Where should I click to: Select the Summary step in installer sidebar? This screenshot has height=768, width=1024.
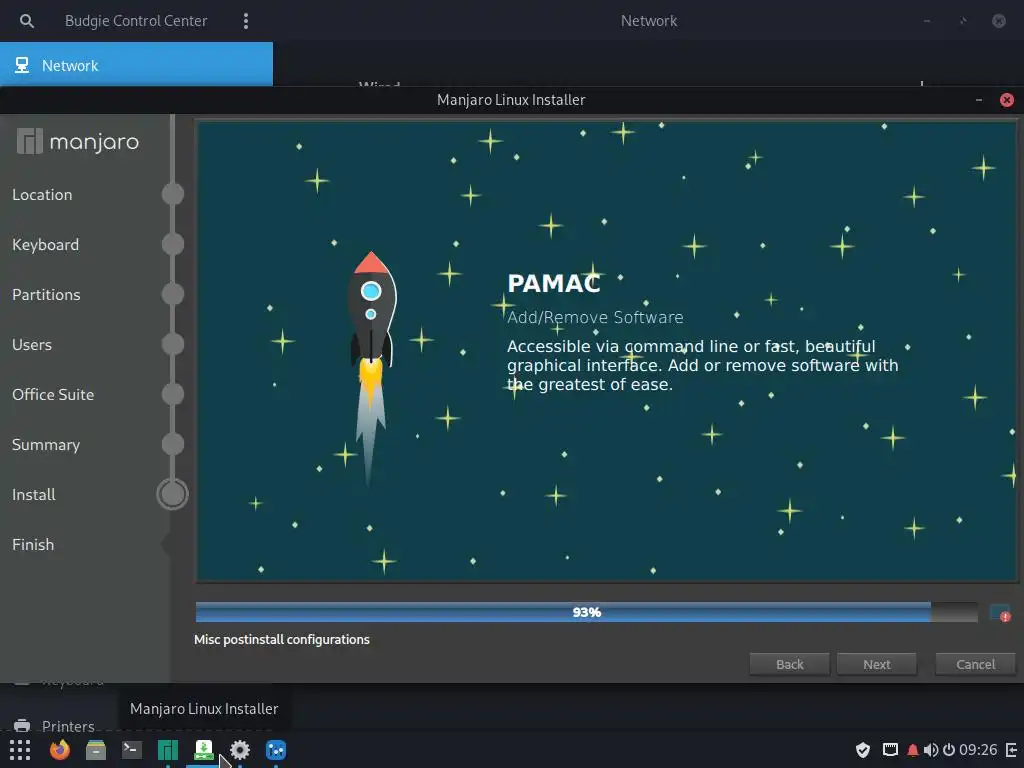46,444
